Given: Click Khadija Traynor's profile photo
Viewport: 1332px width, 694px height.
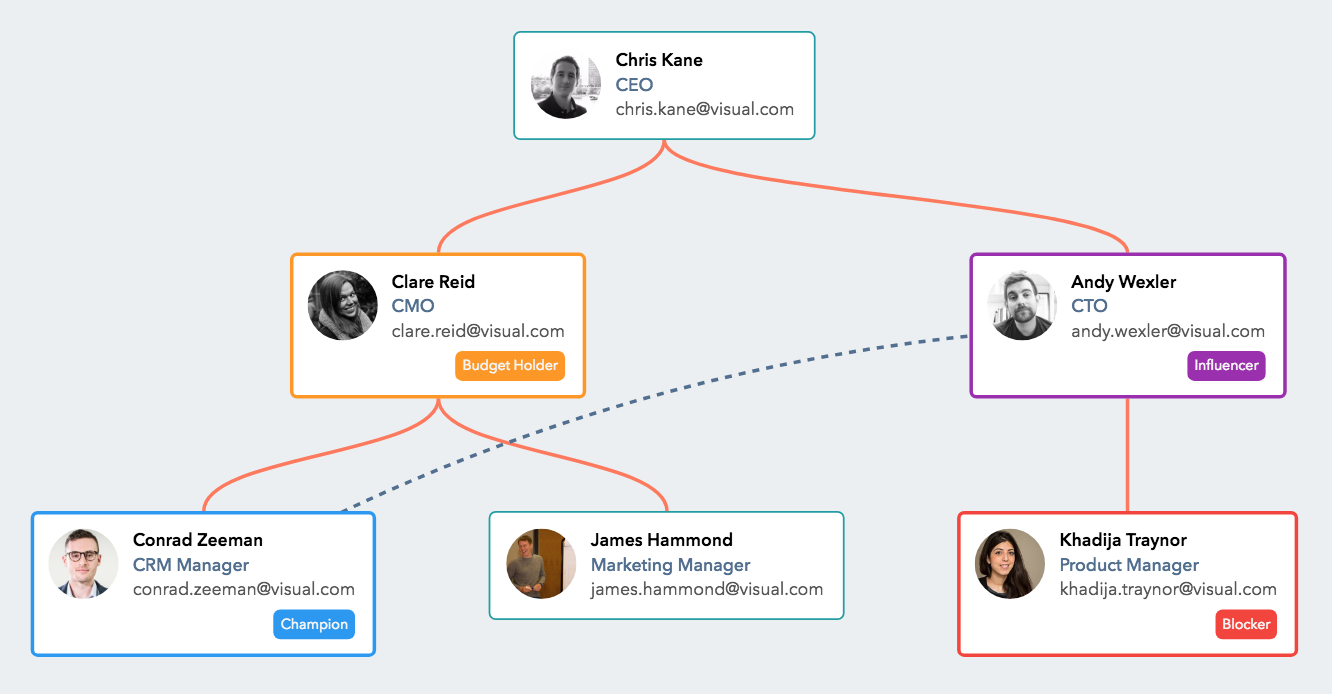Looking at the screenshot, I should coord(1010,564).
